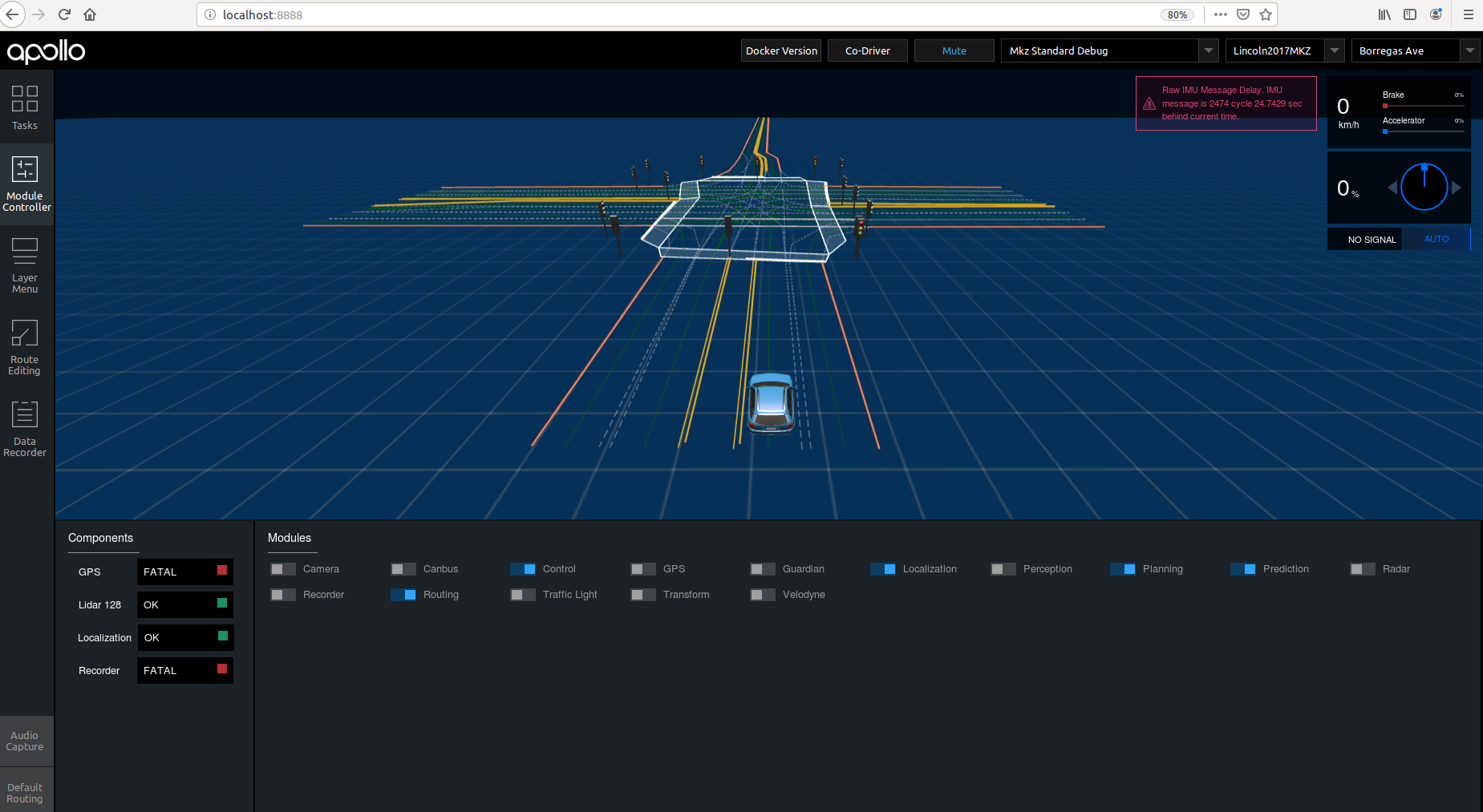
Task: Click the Accelerator percentage bar
Action: pos(1424,131)
